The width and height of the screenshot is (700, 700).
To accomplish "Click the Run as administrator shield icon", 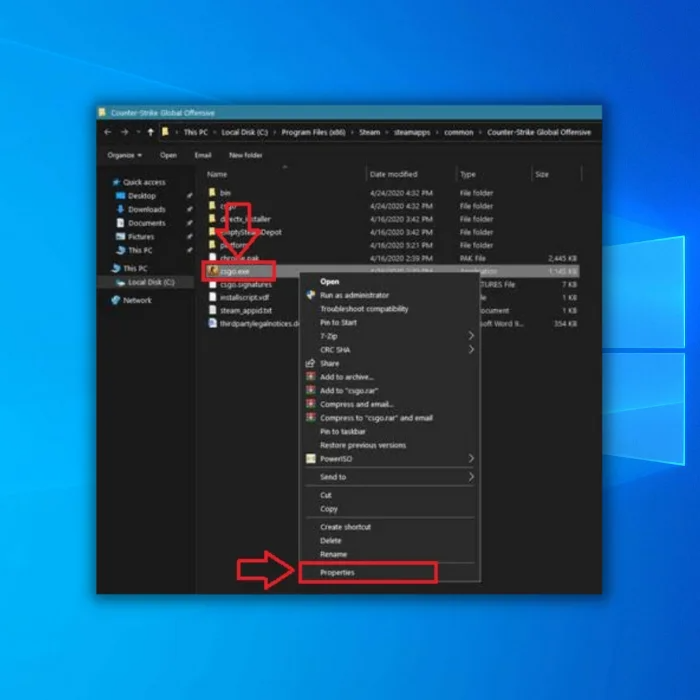I will pyautogui.click(x=311, y=295).
